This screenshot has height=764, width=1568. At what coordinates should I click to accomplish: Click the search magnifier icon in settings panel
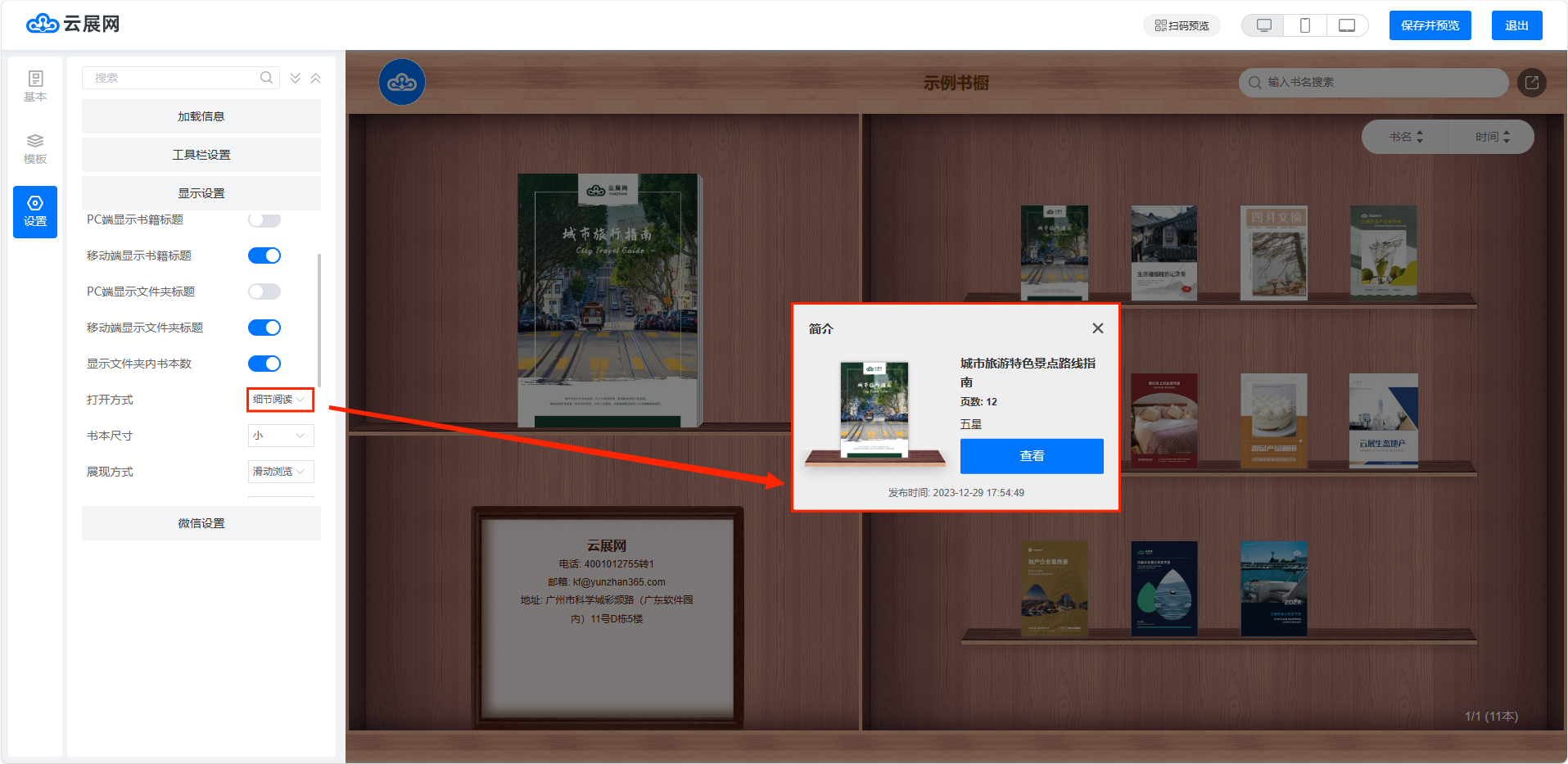[x=266, y=78]
